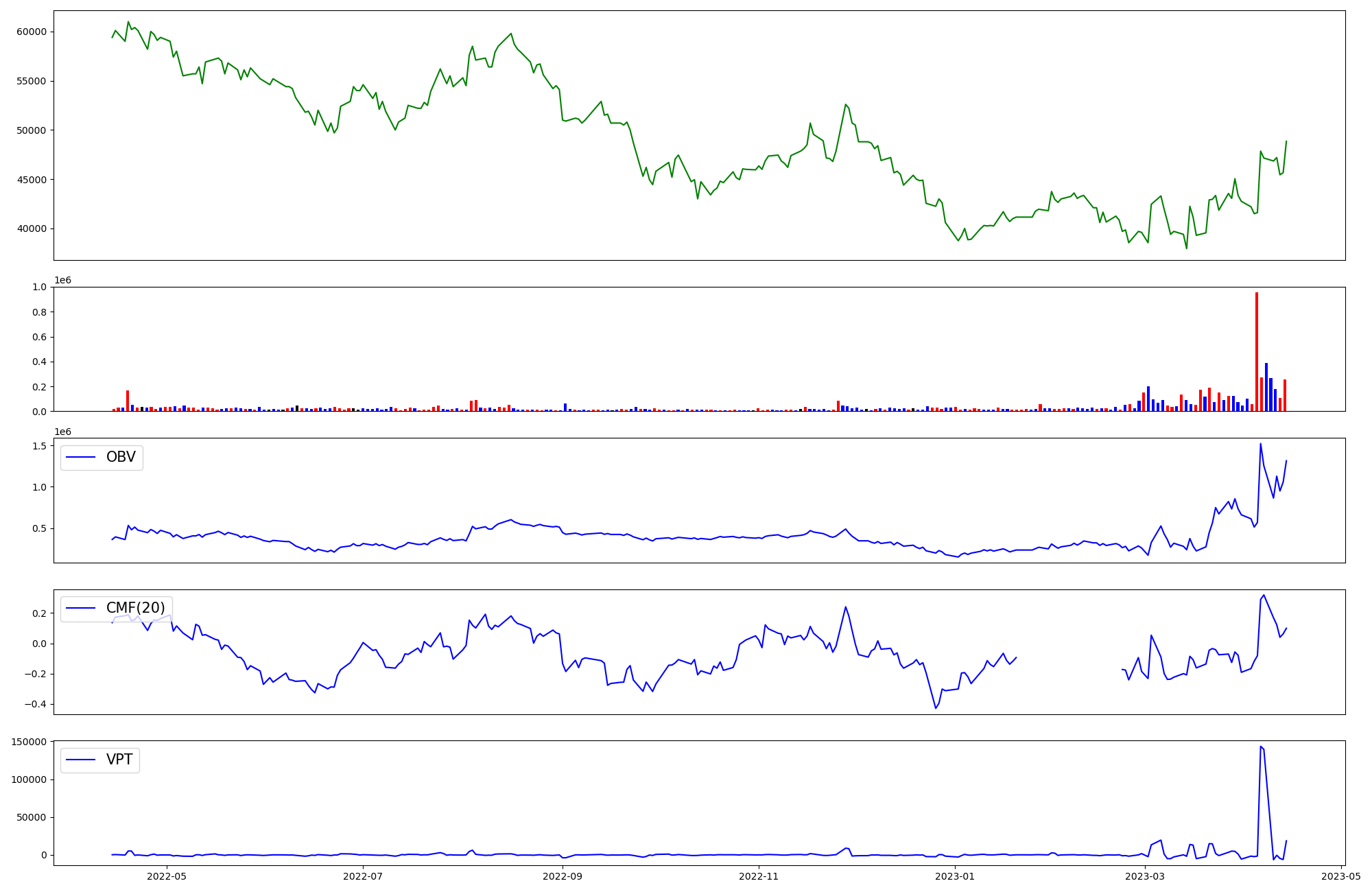Click the tallest red volume bar
The height and width of the screenshot is (892, 1372).
click(x=1256, y=351)
